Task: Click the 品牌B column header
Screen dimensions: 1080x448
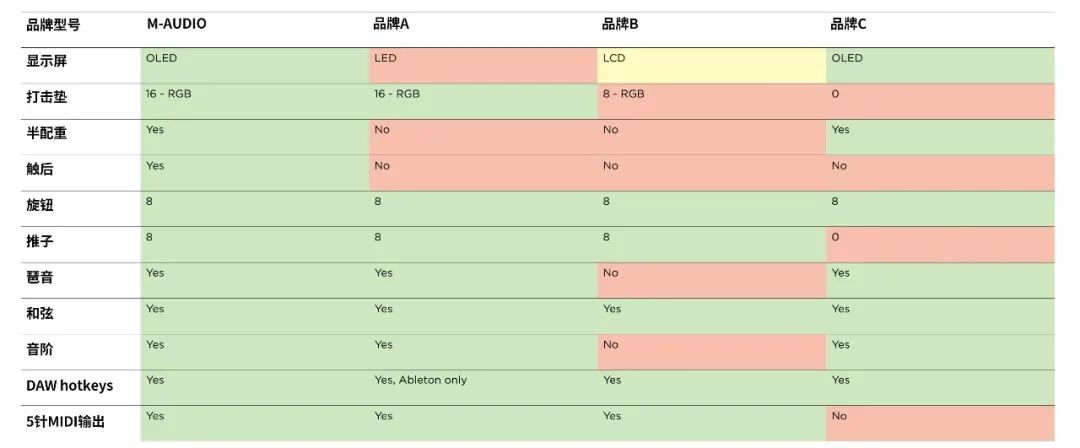Action: pyautogui.click(x=620, y=24)
